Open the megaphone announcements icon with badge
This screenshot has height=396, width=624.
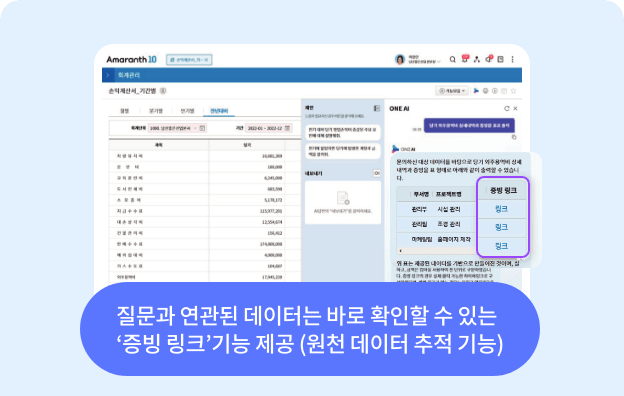point(489,59)
